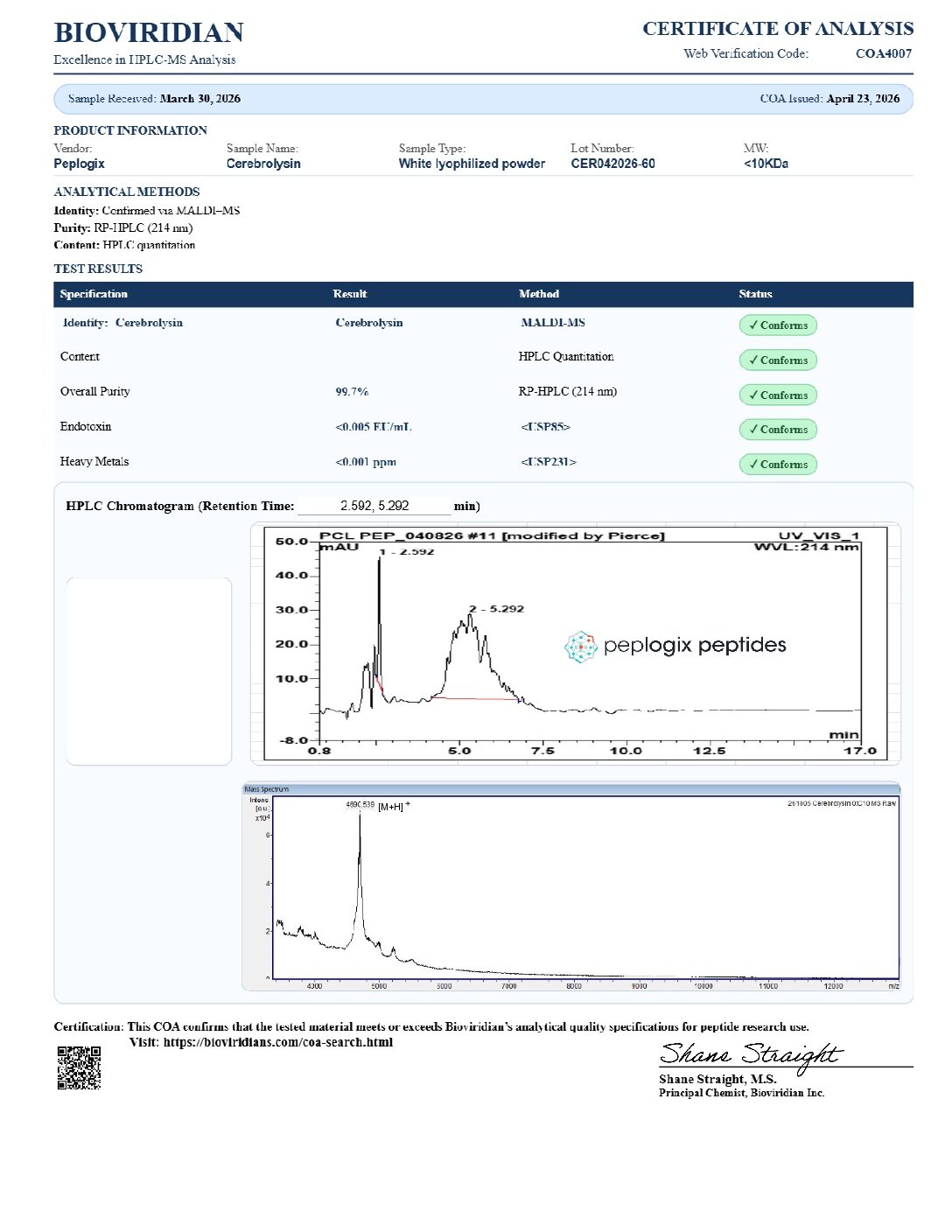Click overall purity result 99.7%
The height and width of the screenshot is (1232, 952).
pos(352,392)
